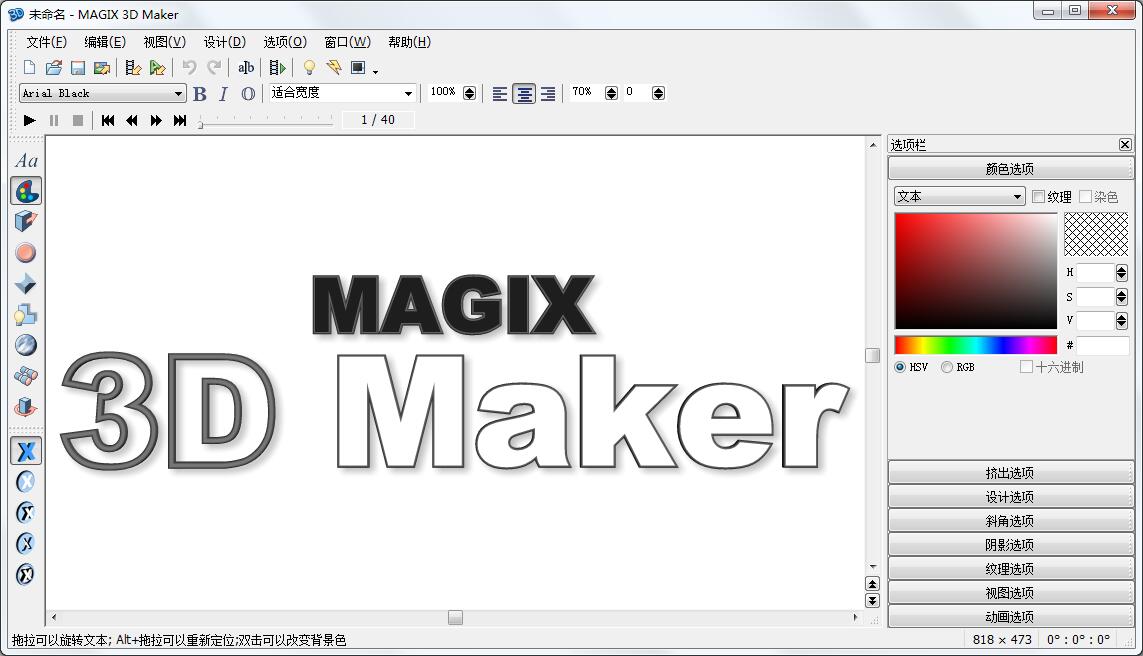Open the 帮助(H) menu
The width and height of the screenshot is (1143, 656).
point(410,42)
